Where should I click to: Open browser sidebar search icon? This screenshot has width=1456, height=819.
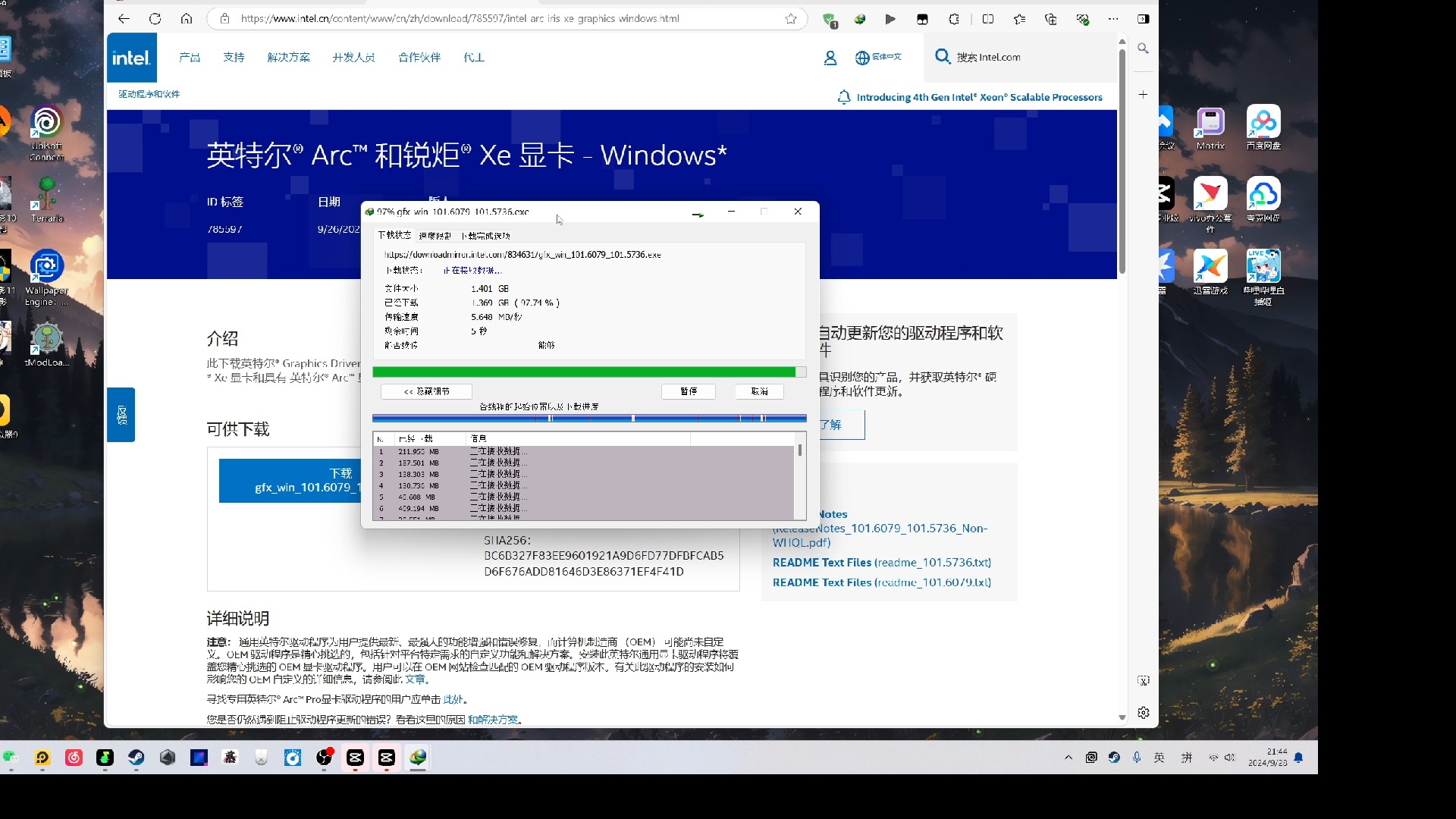(1143, 49)
